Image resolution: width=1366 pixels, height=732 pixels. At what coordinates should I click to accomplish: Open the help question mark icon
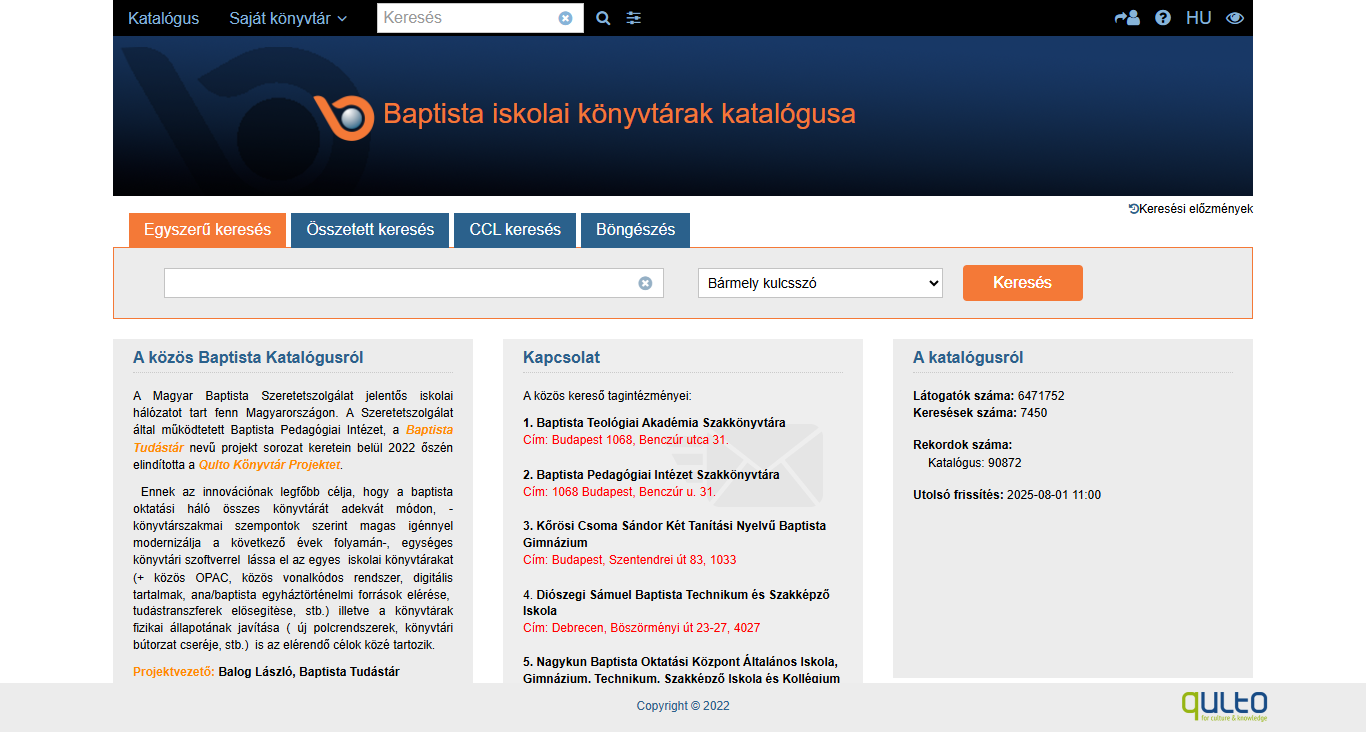[x=1163, y=18]
